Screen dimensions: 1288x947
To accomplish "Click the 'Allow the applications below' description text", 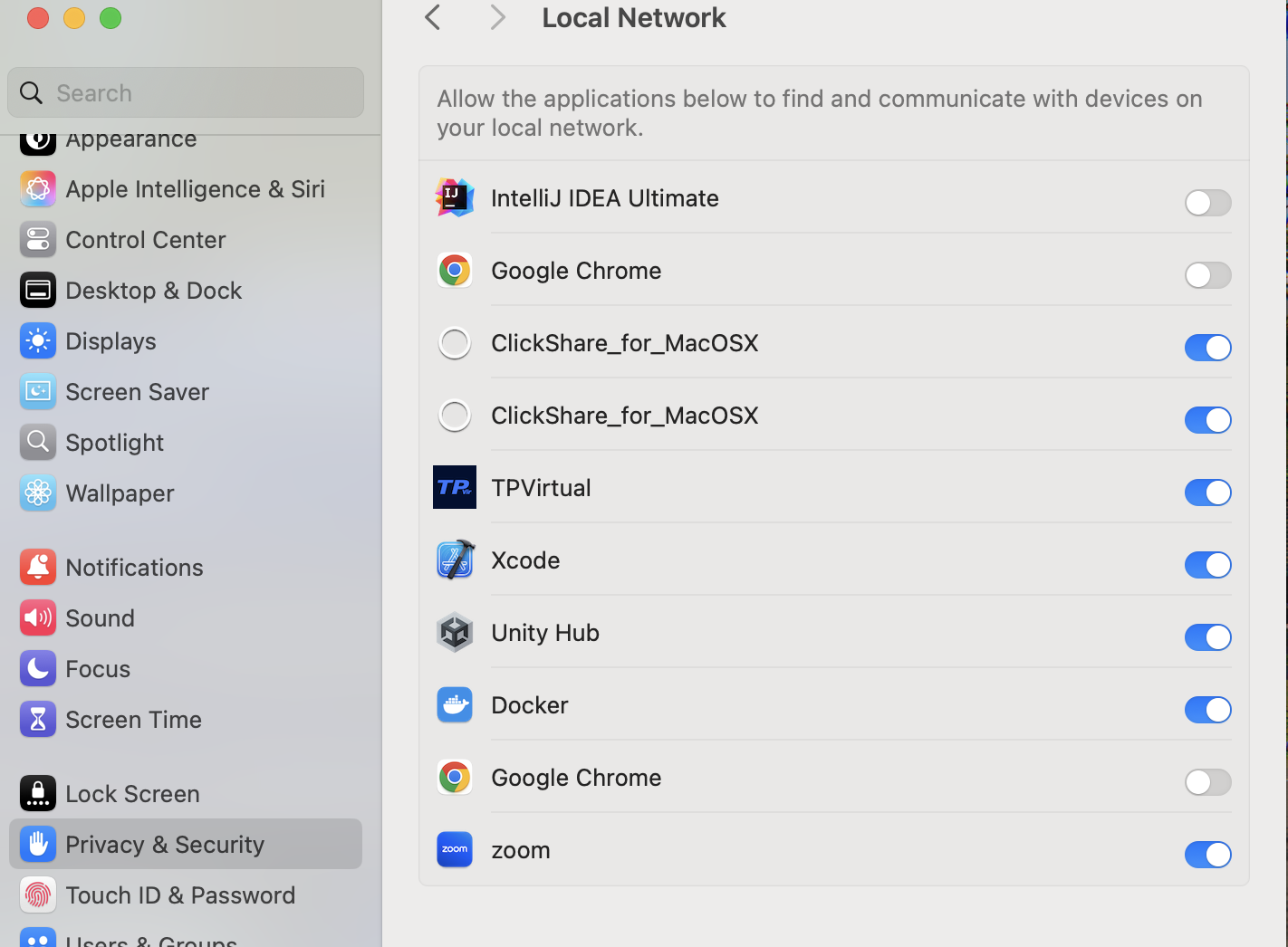I will coord(820,113).
